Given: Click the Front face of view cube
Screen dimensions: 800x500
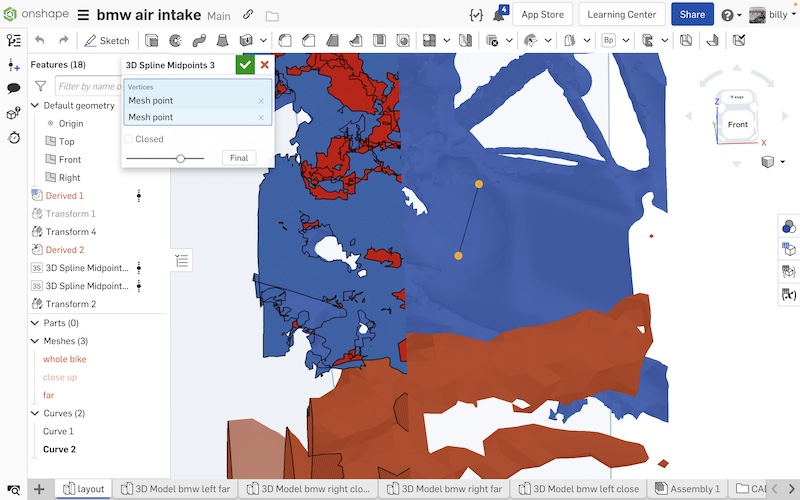Looking at the screenshot, I should click(737, 124).
